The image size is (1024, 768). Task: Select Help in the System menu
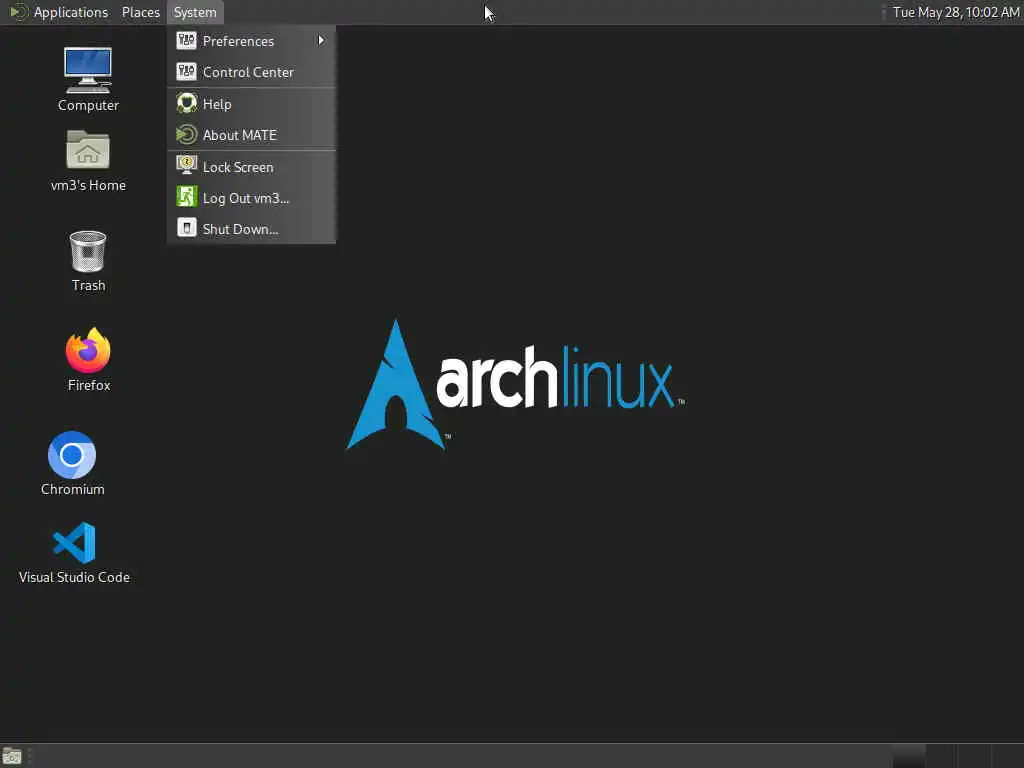point(251,104)
